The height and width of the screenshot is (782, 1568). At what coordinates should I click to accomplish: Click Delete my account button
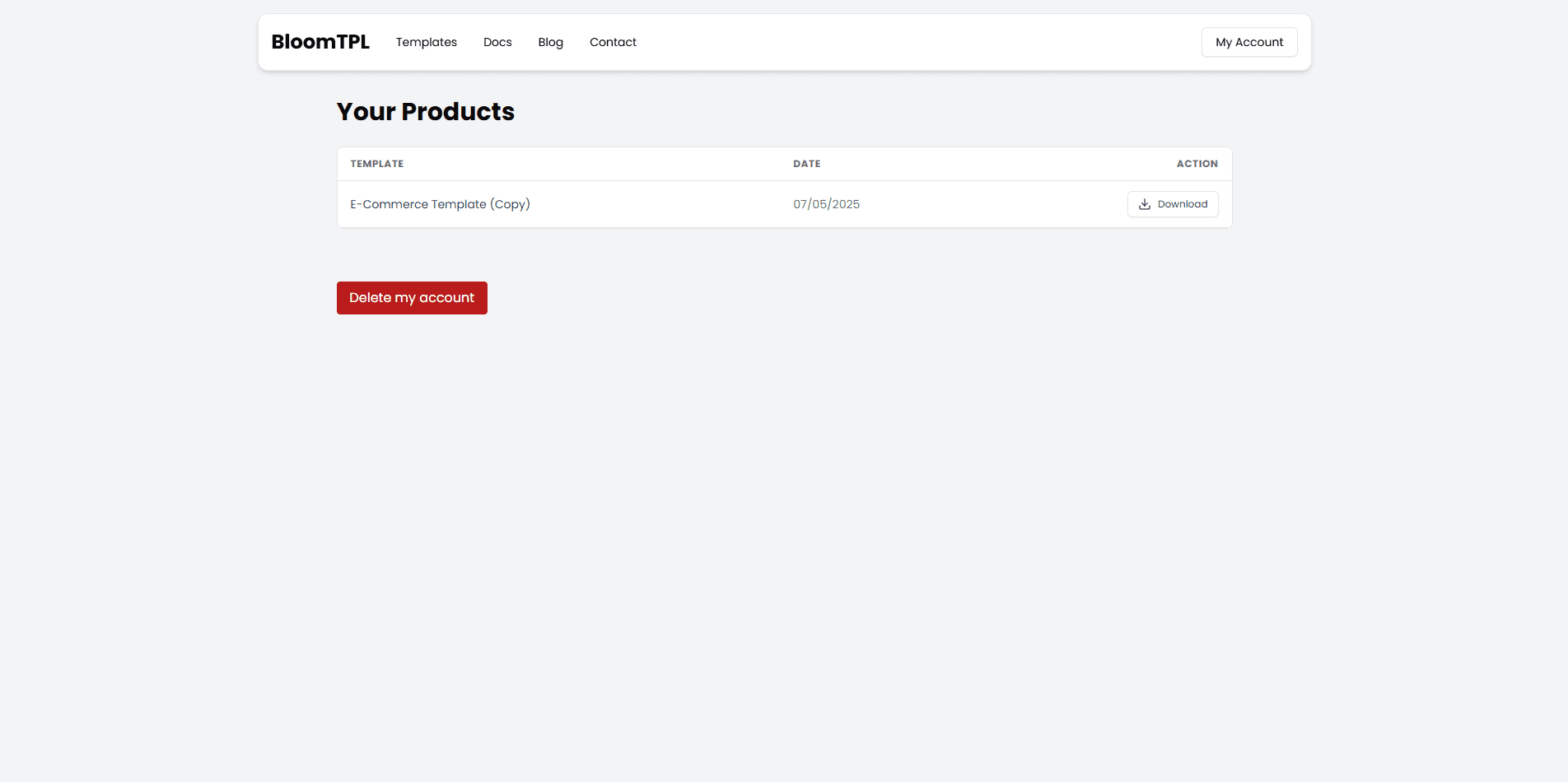point(412,298)
